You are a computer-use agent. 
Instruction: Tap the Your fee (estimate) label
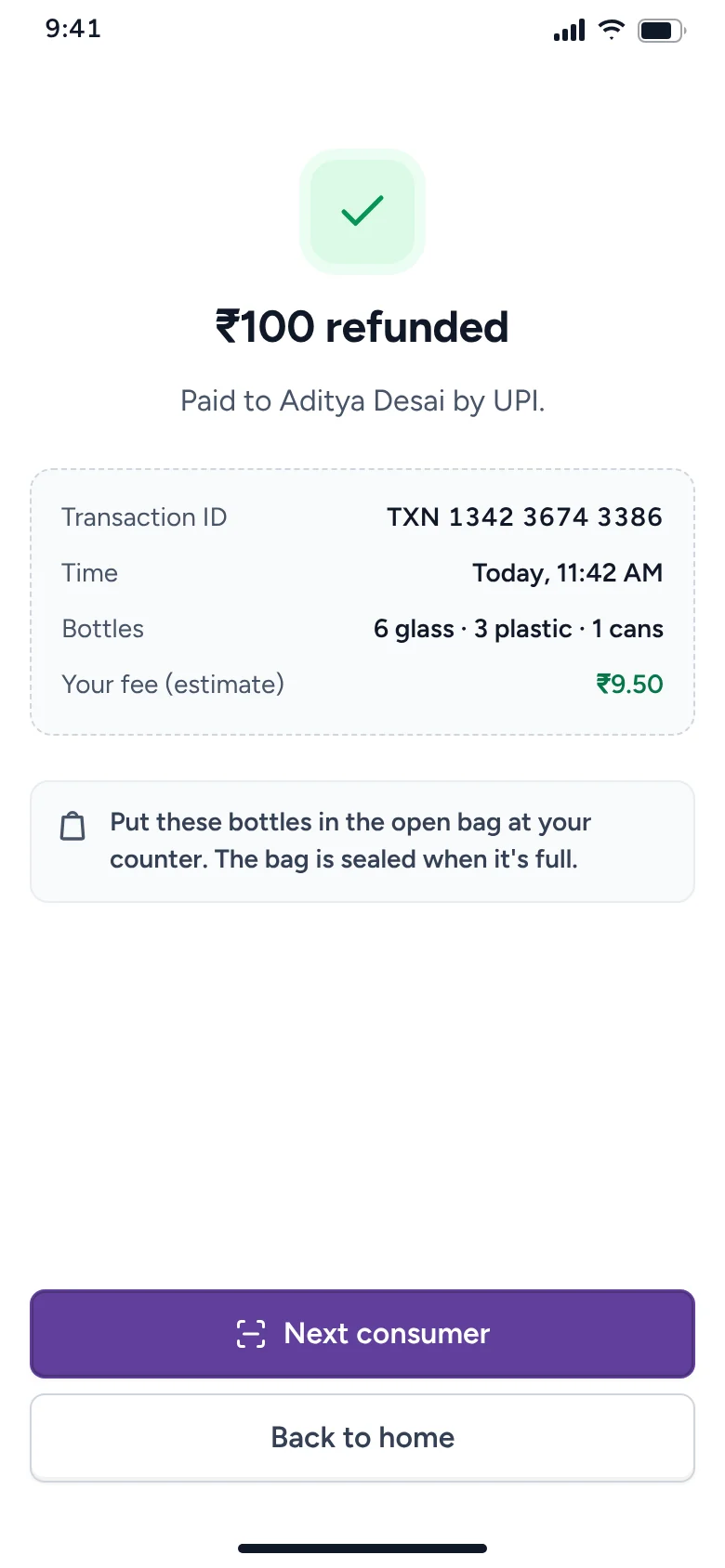point(173,685)
